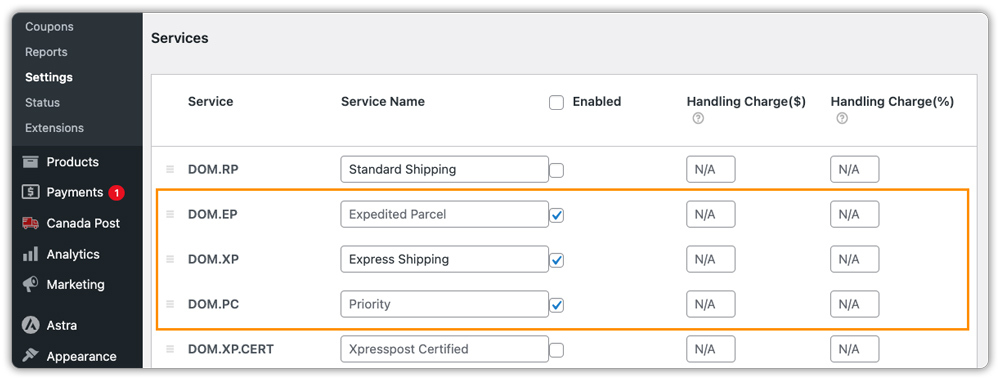Click DOM.PC Handling Charge(%) field
The height and width of the screenshot is (380, 1000).
tap(855, 304)
